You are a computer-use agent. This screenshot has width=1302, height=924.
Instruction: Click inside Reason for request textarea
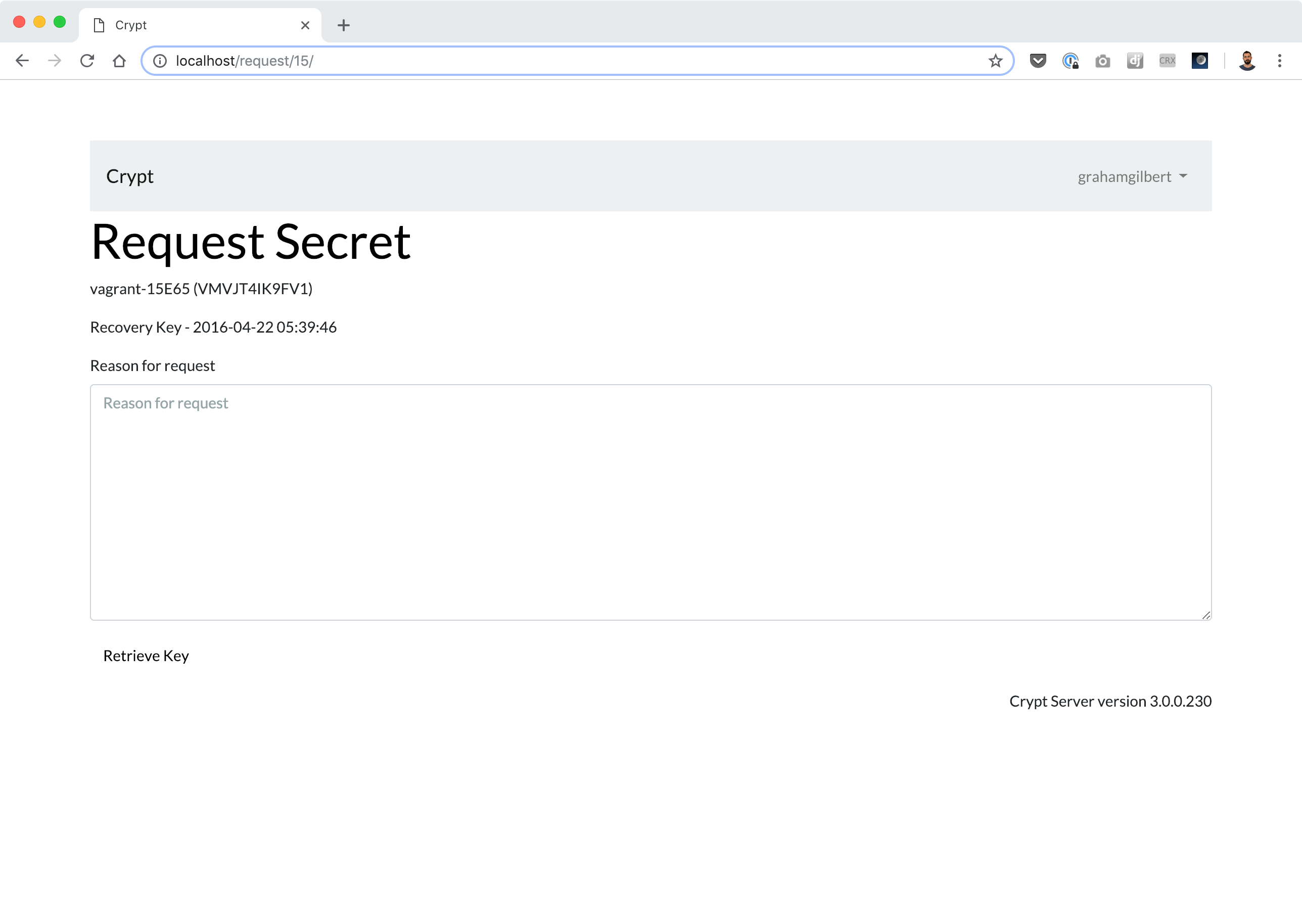tap(650, 502)
